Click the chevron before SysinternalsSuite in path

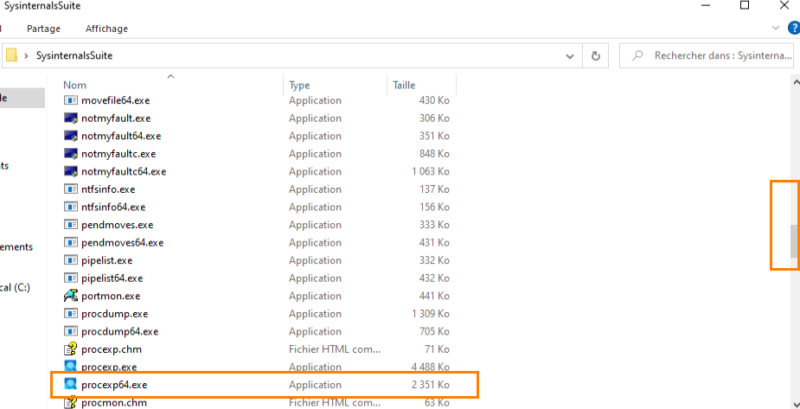coord(26,56)
